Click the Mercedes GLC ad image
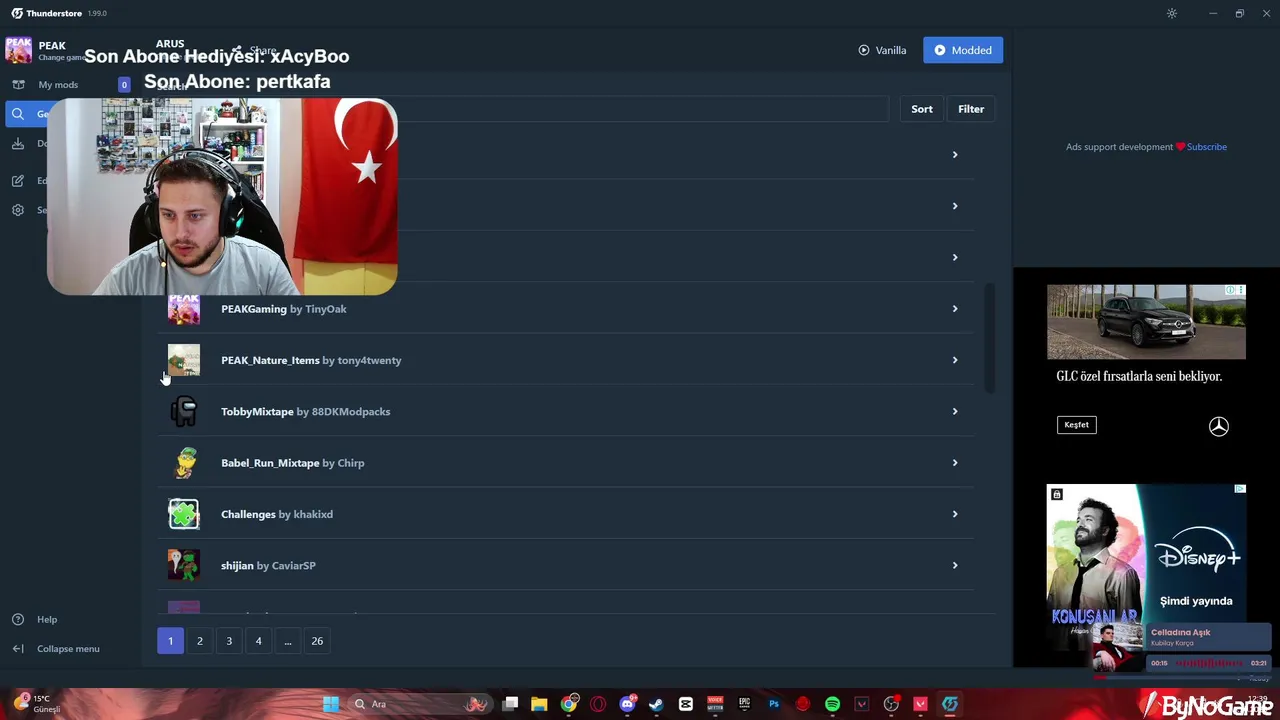 pos(1146,322)
